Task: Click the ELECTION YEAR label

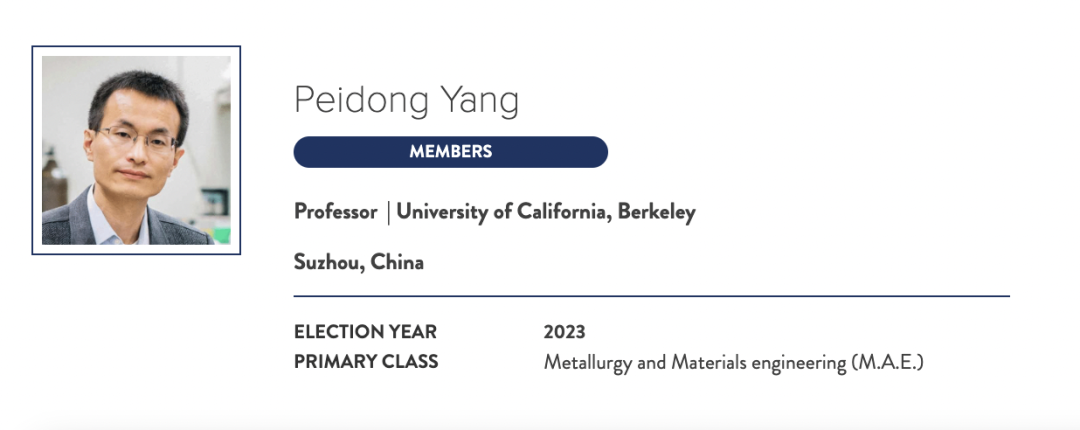Action: pyautogui.click(x=365, y=332)
